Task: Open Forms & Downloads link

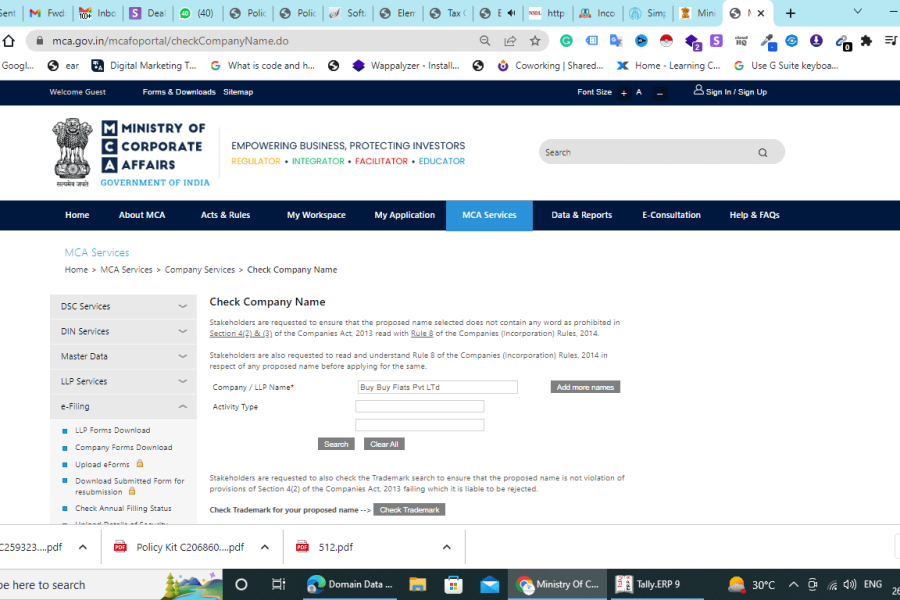Action: [179, 92]
